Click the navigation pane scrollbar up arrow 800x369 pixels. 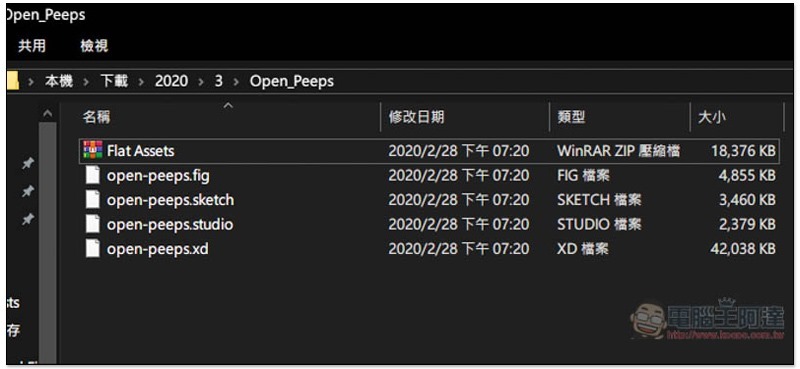[47, 114]
